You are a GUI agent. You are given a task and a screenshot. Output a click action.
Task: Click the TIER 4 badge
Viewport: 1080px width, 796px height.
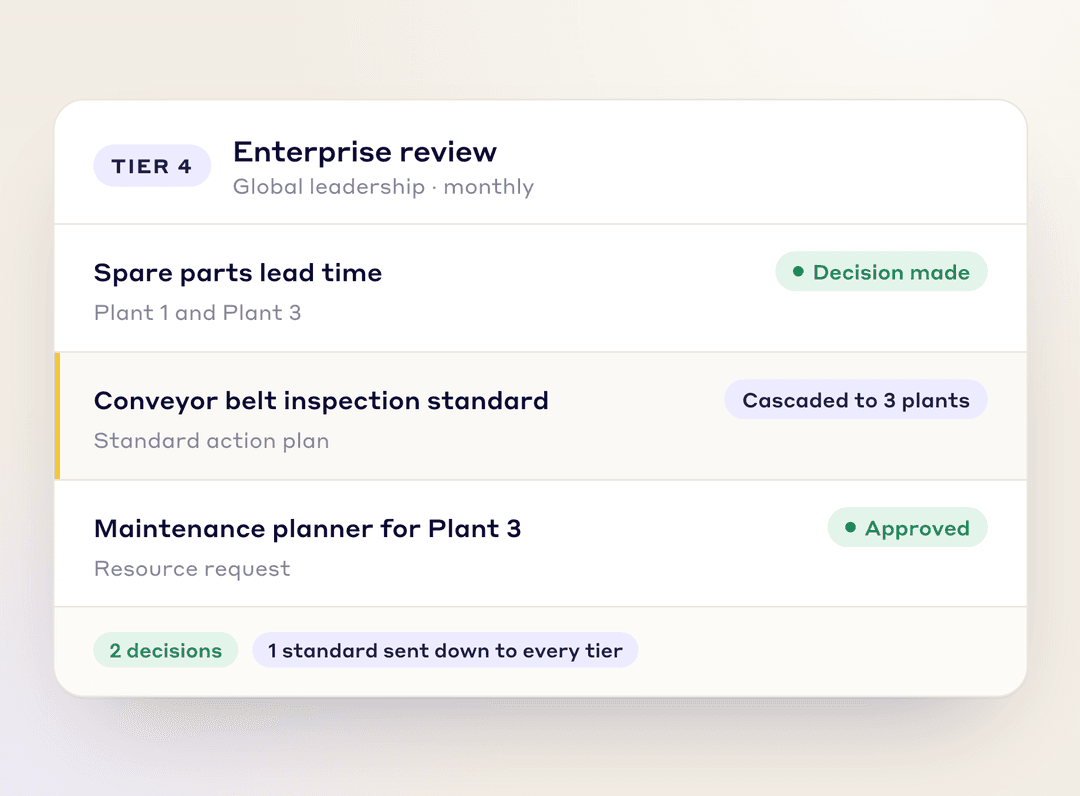(x=152, y=166)
